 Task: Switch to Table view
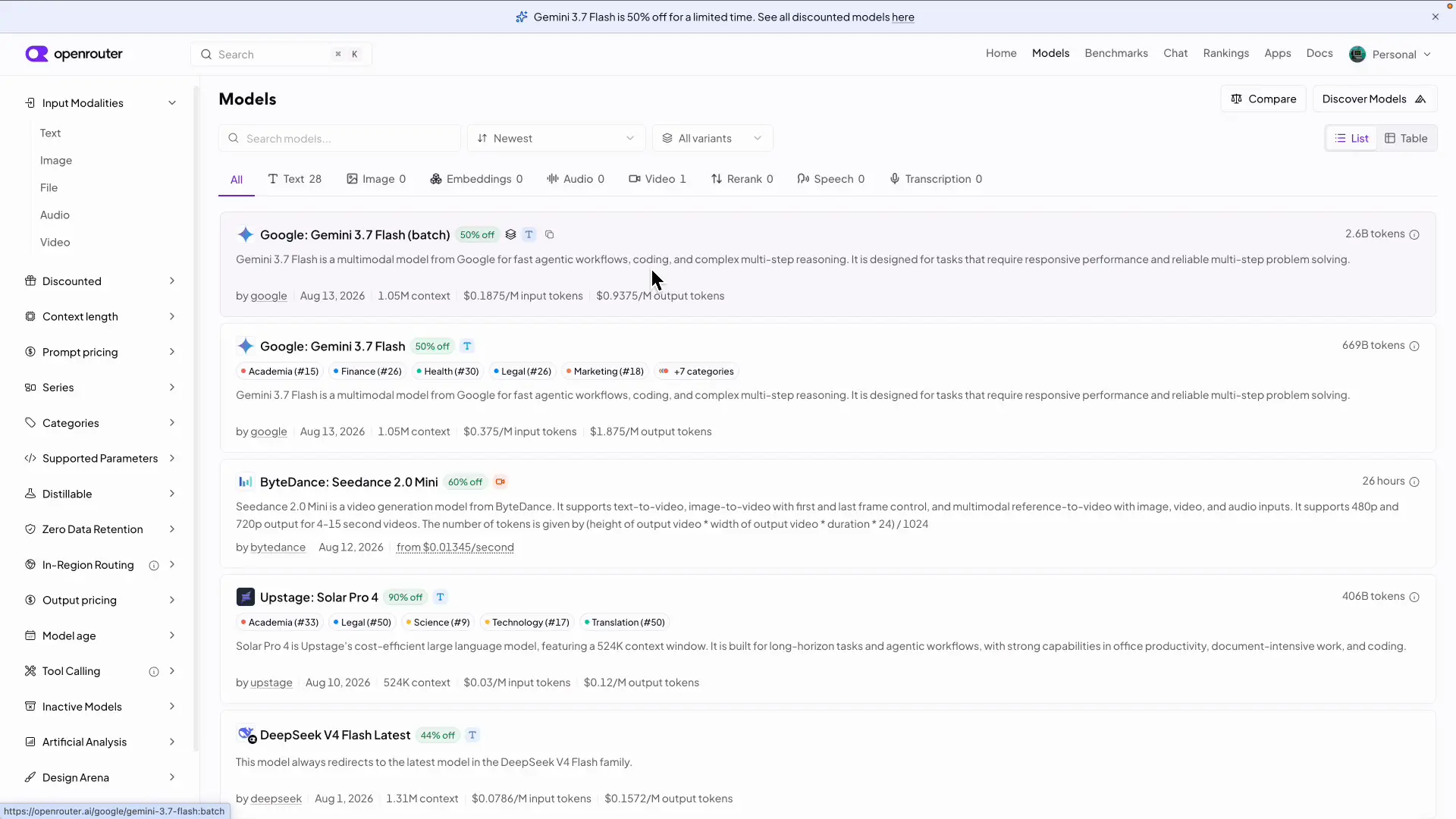1406,138
